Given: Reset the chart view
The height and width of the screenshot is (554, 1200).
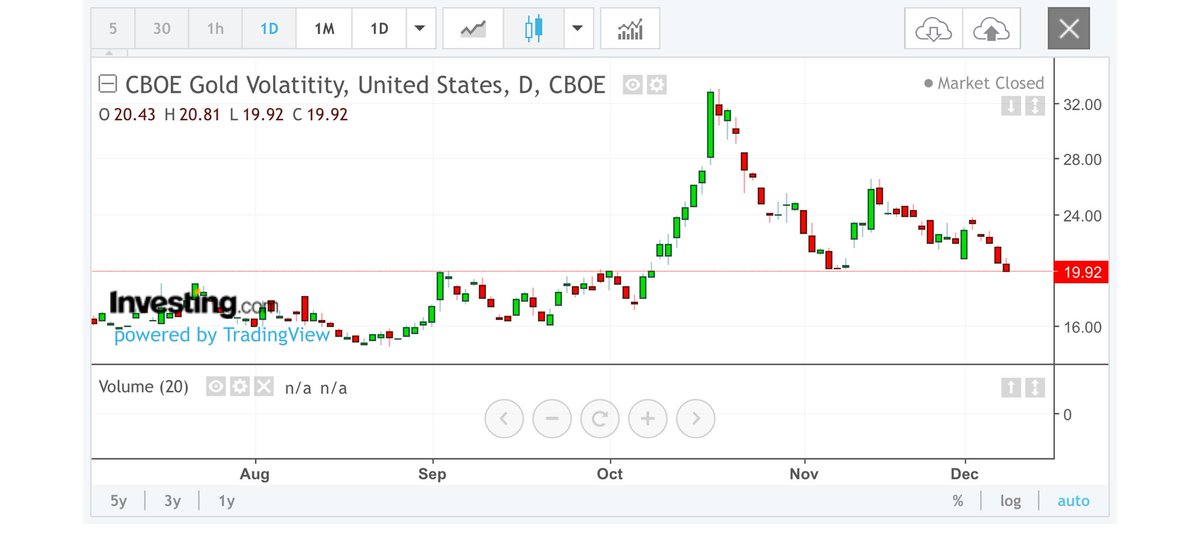Looking at the screenshot, I should pyautogui.click(x=600, y=418).
